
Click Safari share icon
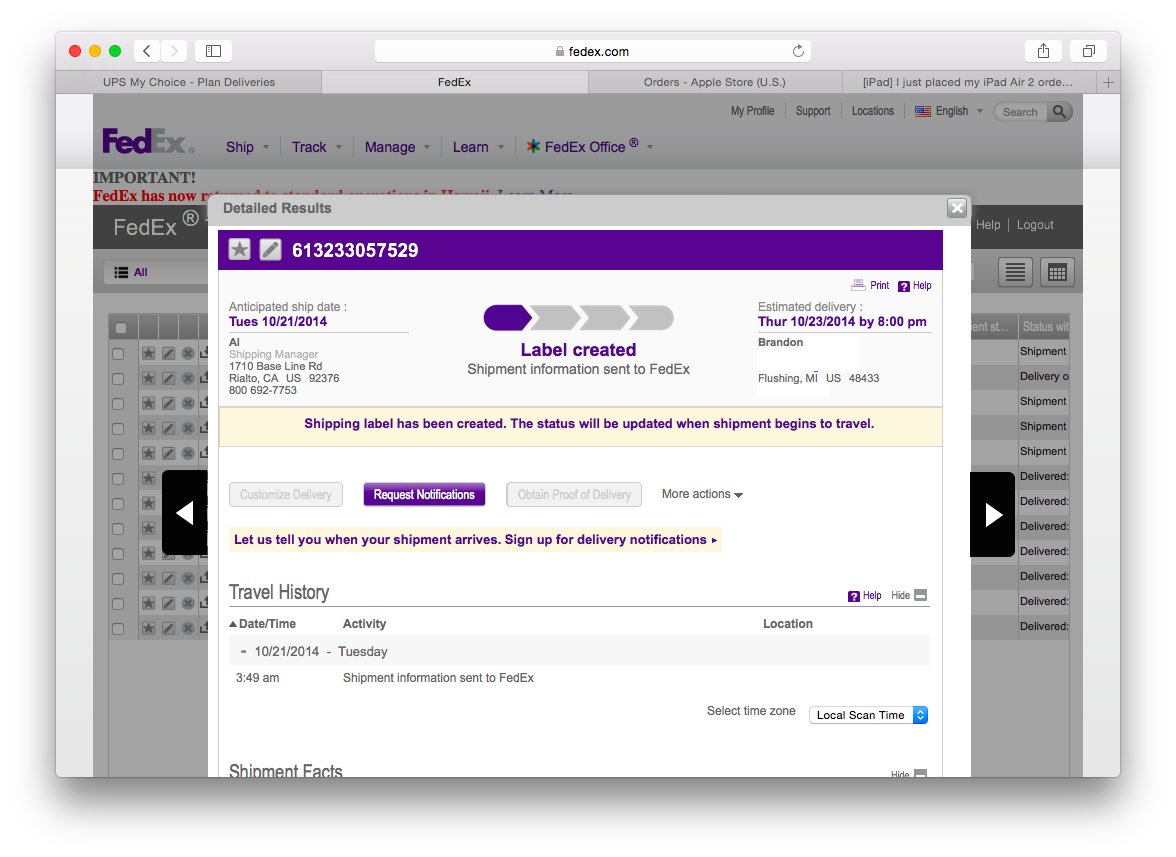click(1043, 51)
